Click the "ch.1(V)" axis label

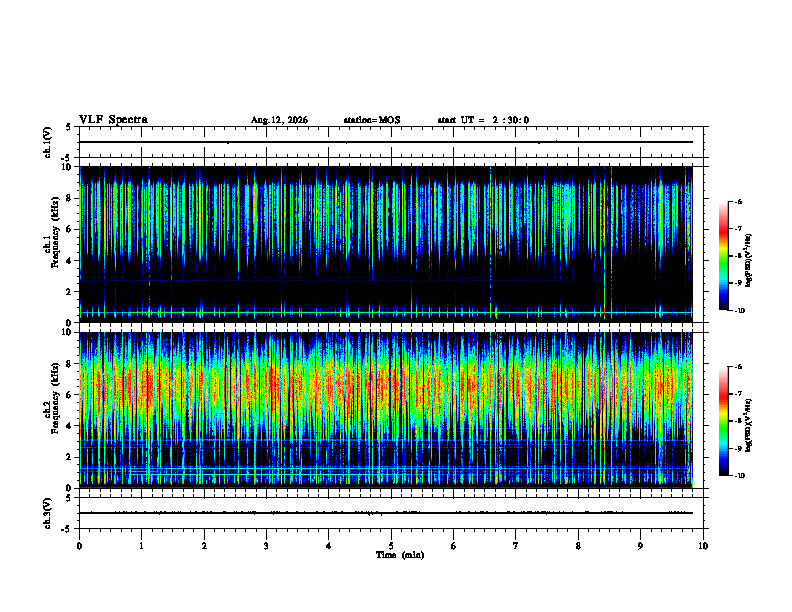[x=48, y=142]
